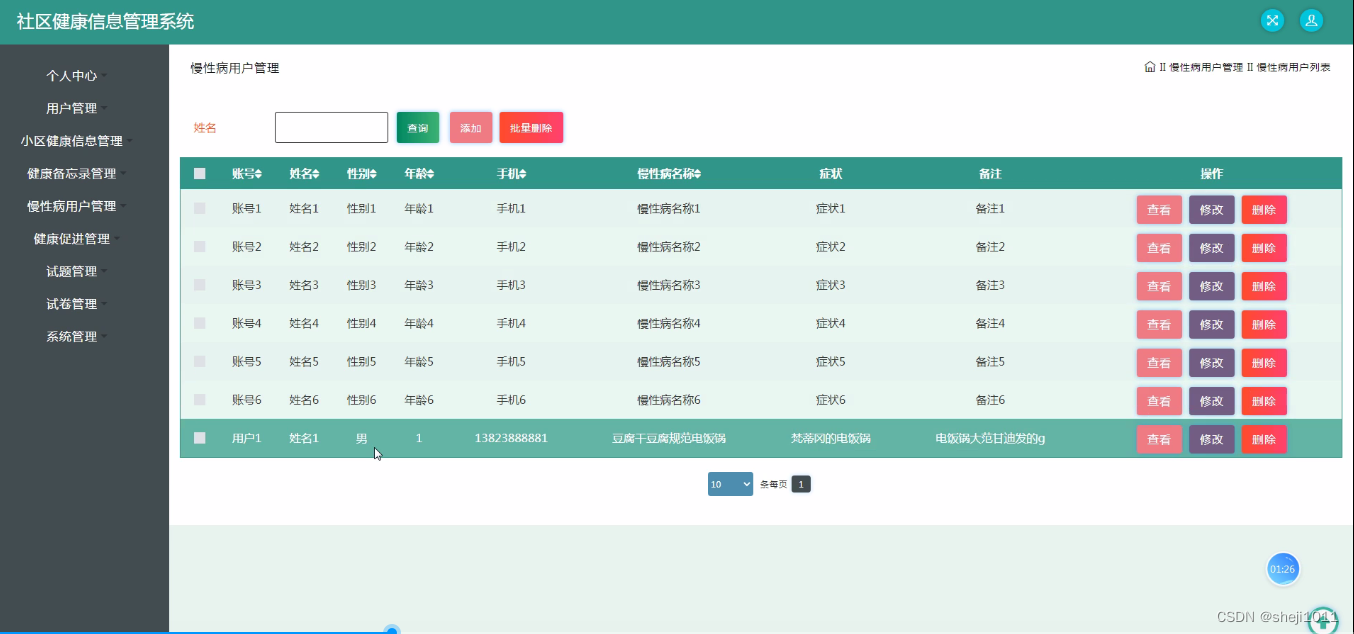Viewport: 1354px width, 634px height.
Task: Click the 查看 button on 用户1 row
Action: [x=1159, y=438]
